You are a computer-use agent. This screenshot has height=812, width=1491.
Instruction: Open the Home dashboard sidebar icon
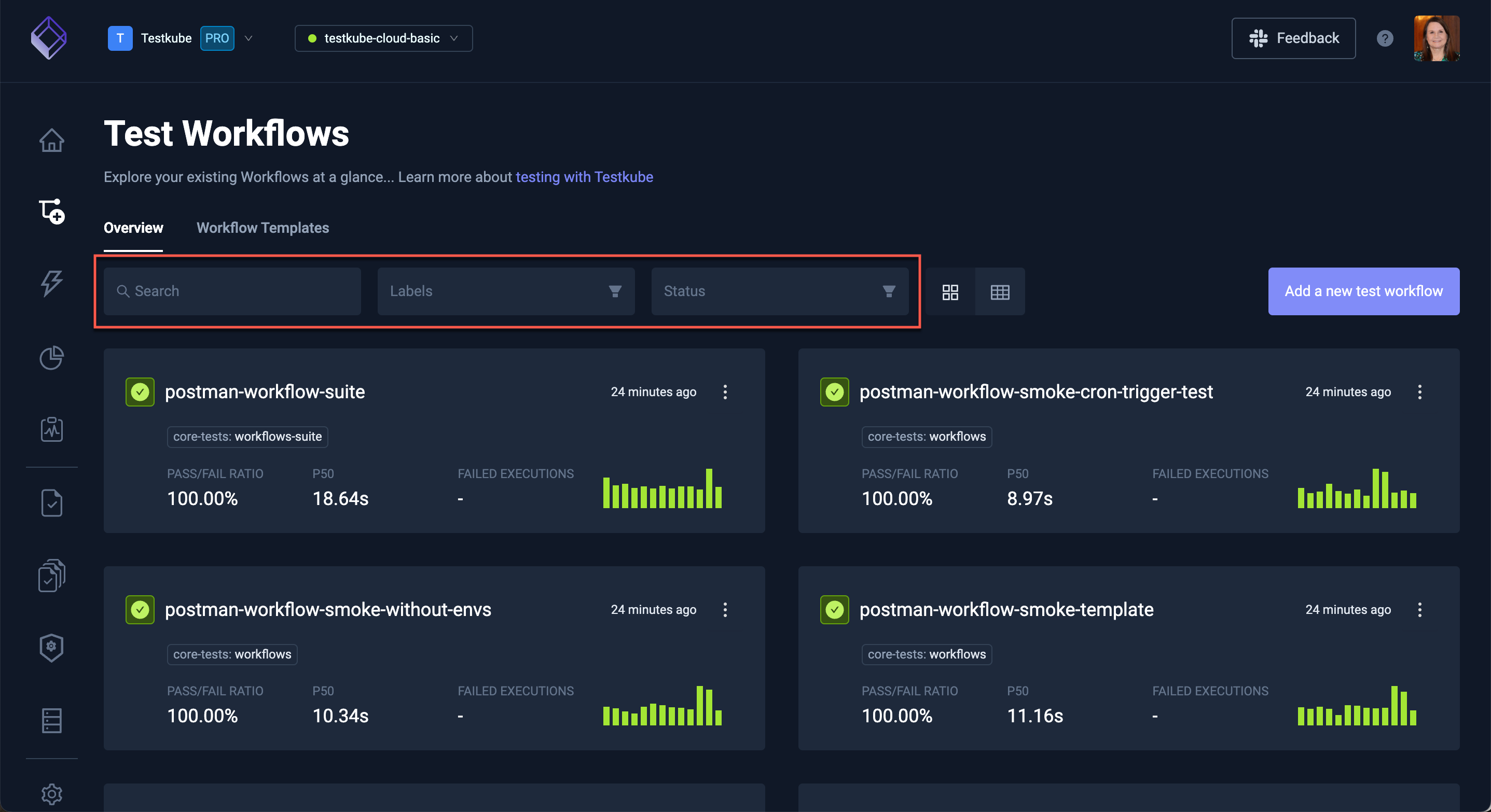pos(51,140)
